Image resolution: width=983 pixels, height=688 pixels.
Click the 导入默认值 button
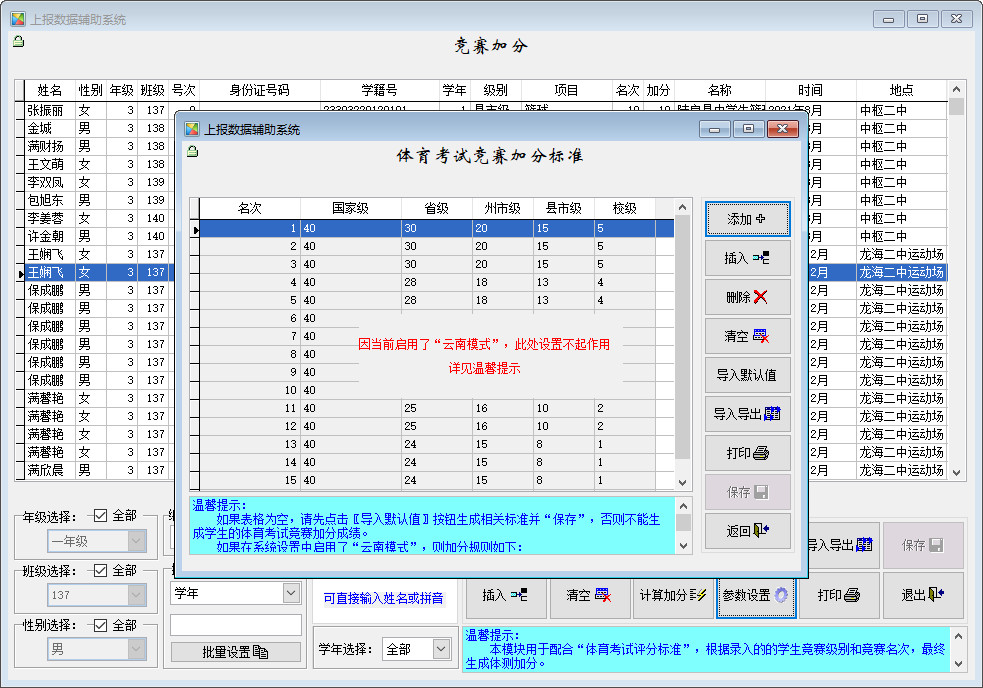[x=747, y=375]
